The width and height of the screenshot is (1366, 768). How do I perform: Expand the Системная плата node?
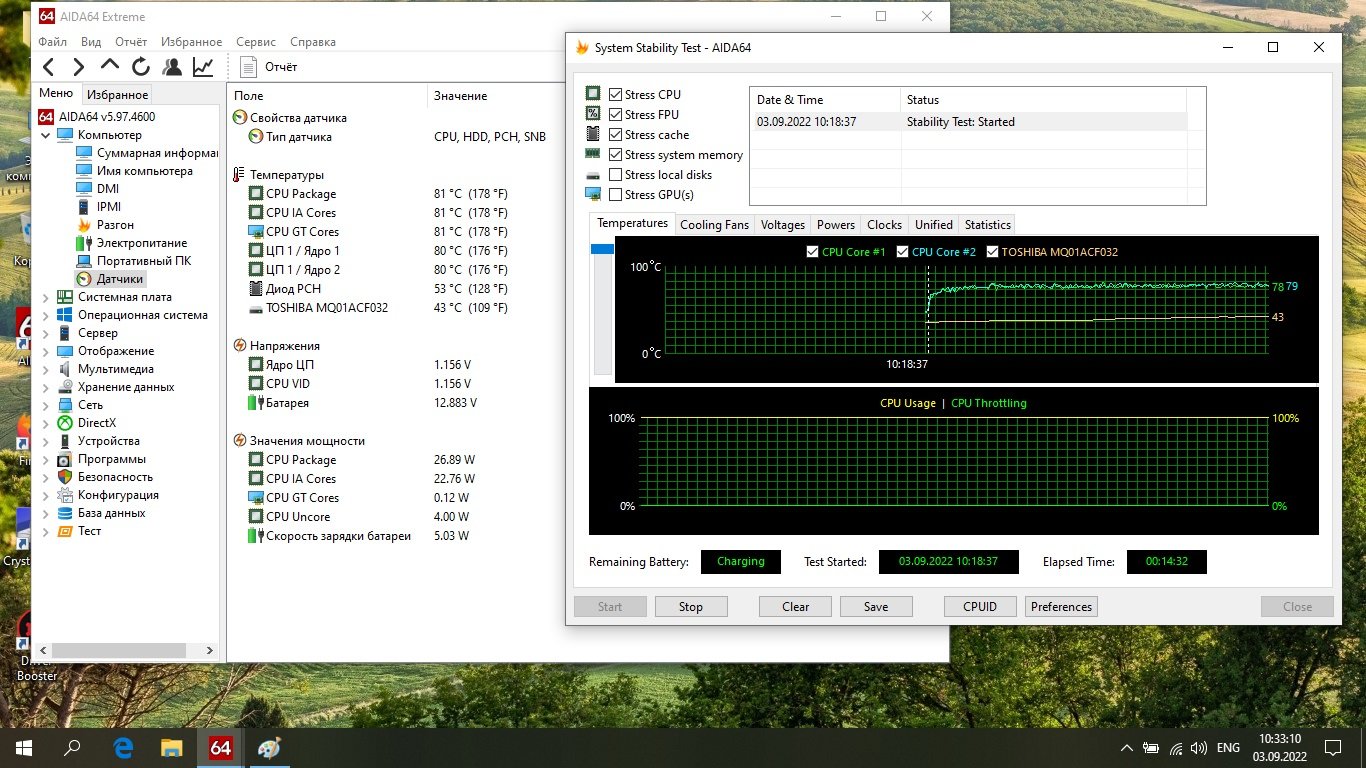(x=45, y=297)
